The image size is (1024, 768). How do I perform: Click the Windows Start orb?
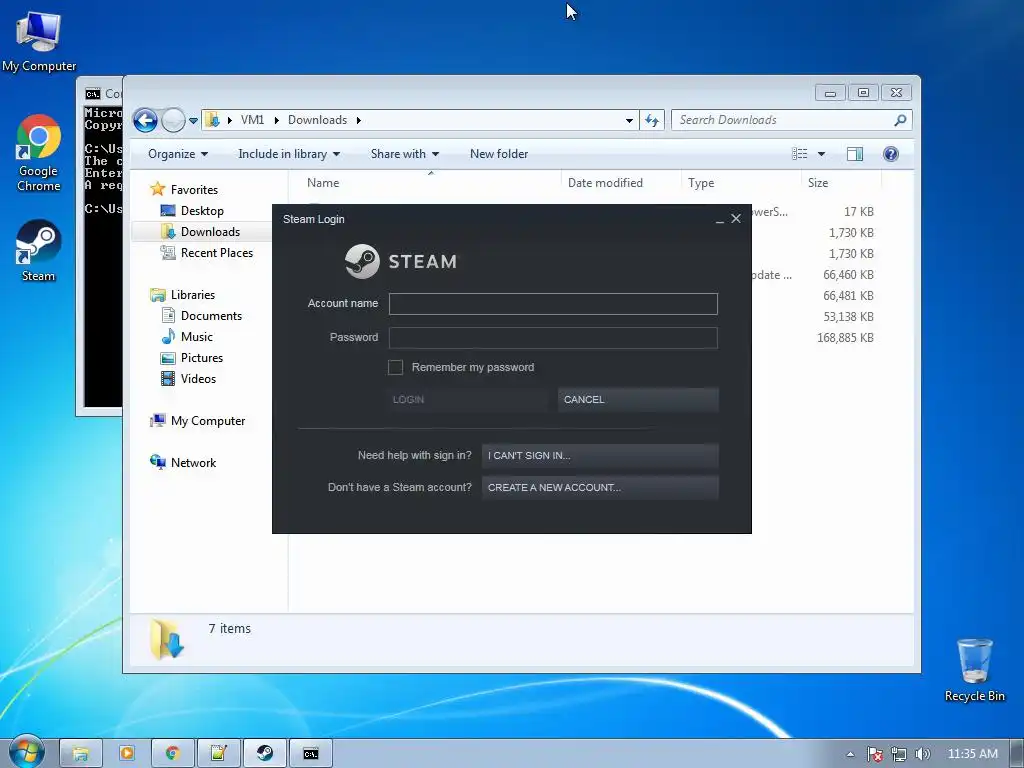26,753
